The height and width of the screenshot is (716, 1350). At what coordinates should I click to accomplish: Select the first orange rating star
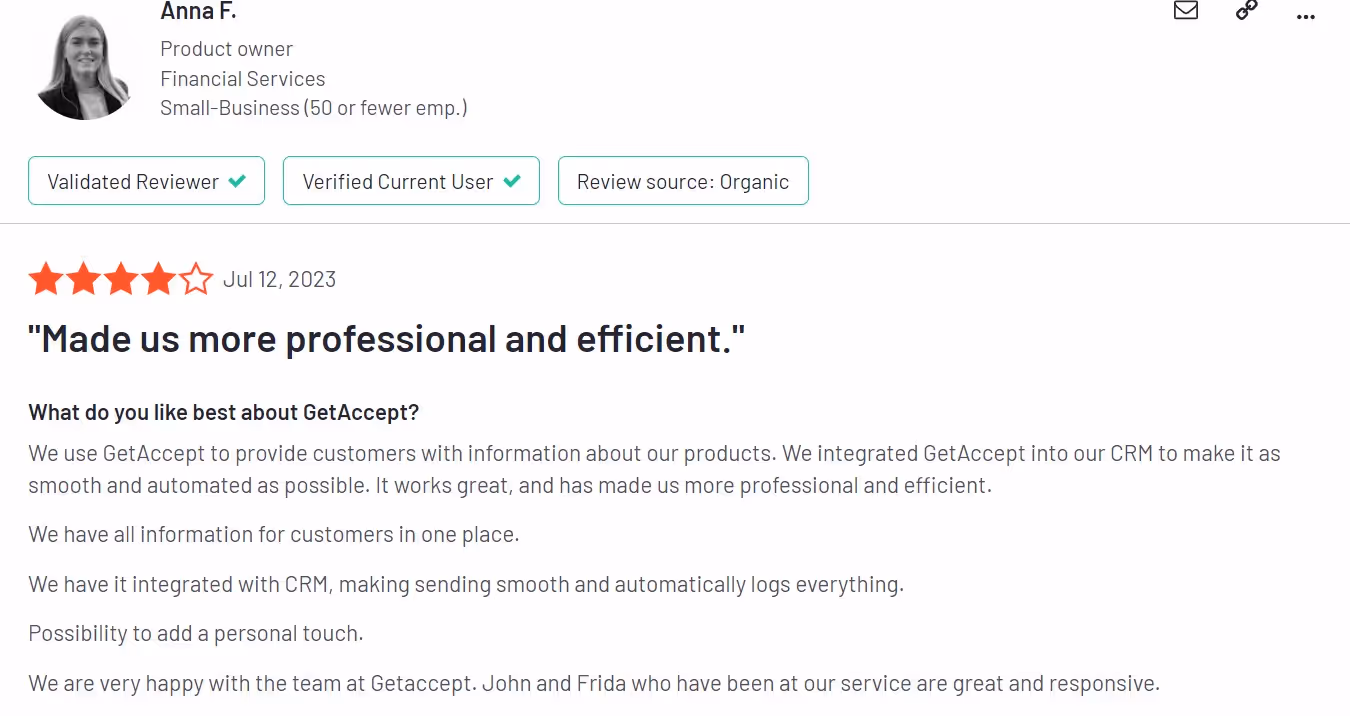click(46, 278)
